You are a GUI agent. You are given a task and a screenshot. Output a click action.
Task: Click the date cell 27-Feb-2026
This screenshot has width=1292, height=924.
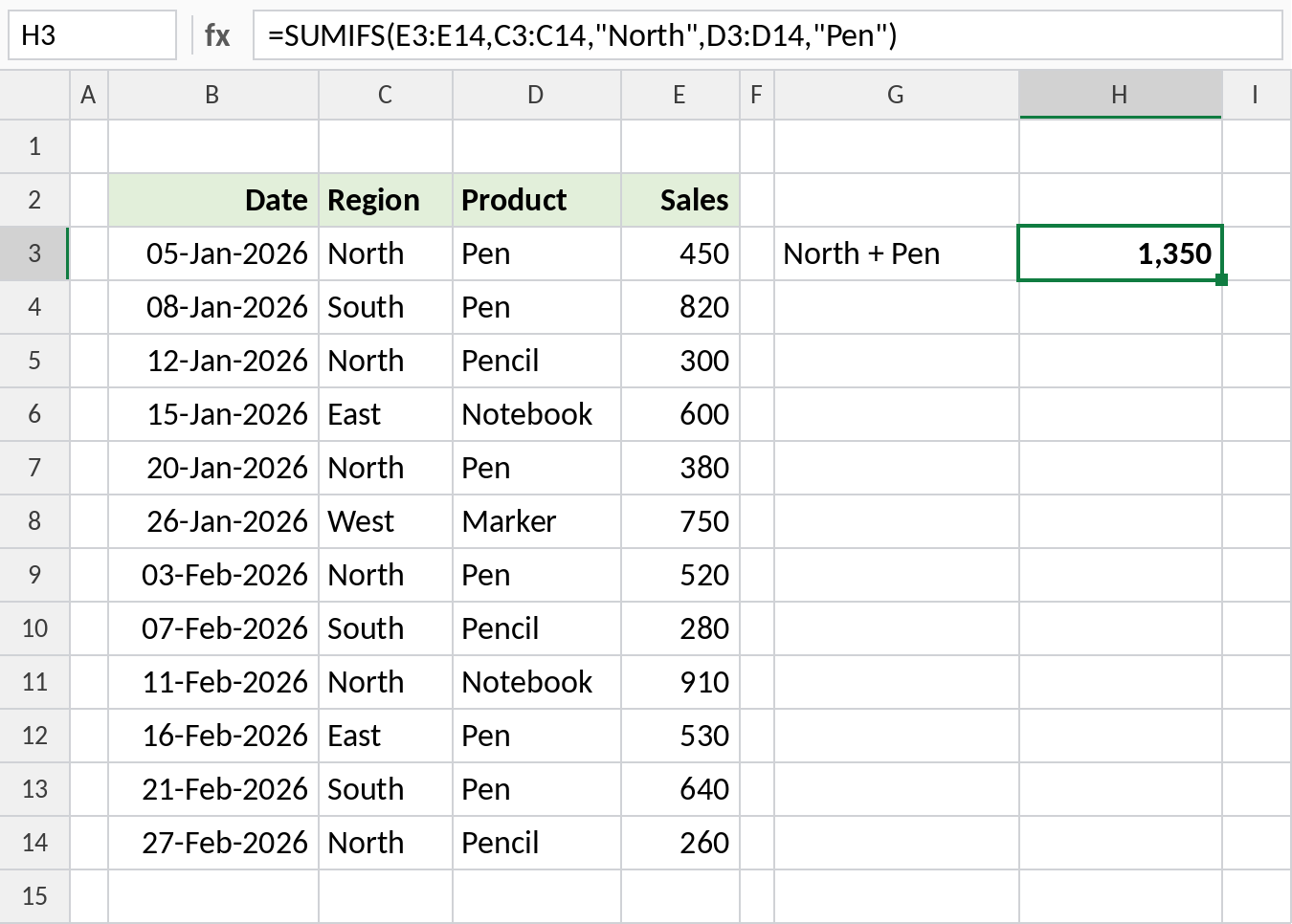pyautogui.click(x=213, y=843)
